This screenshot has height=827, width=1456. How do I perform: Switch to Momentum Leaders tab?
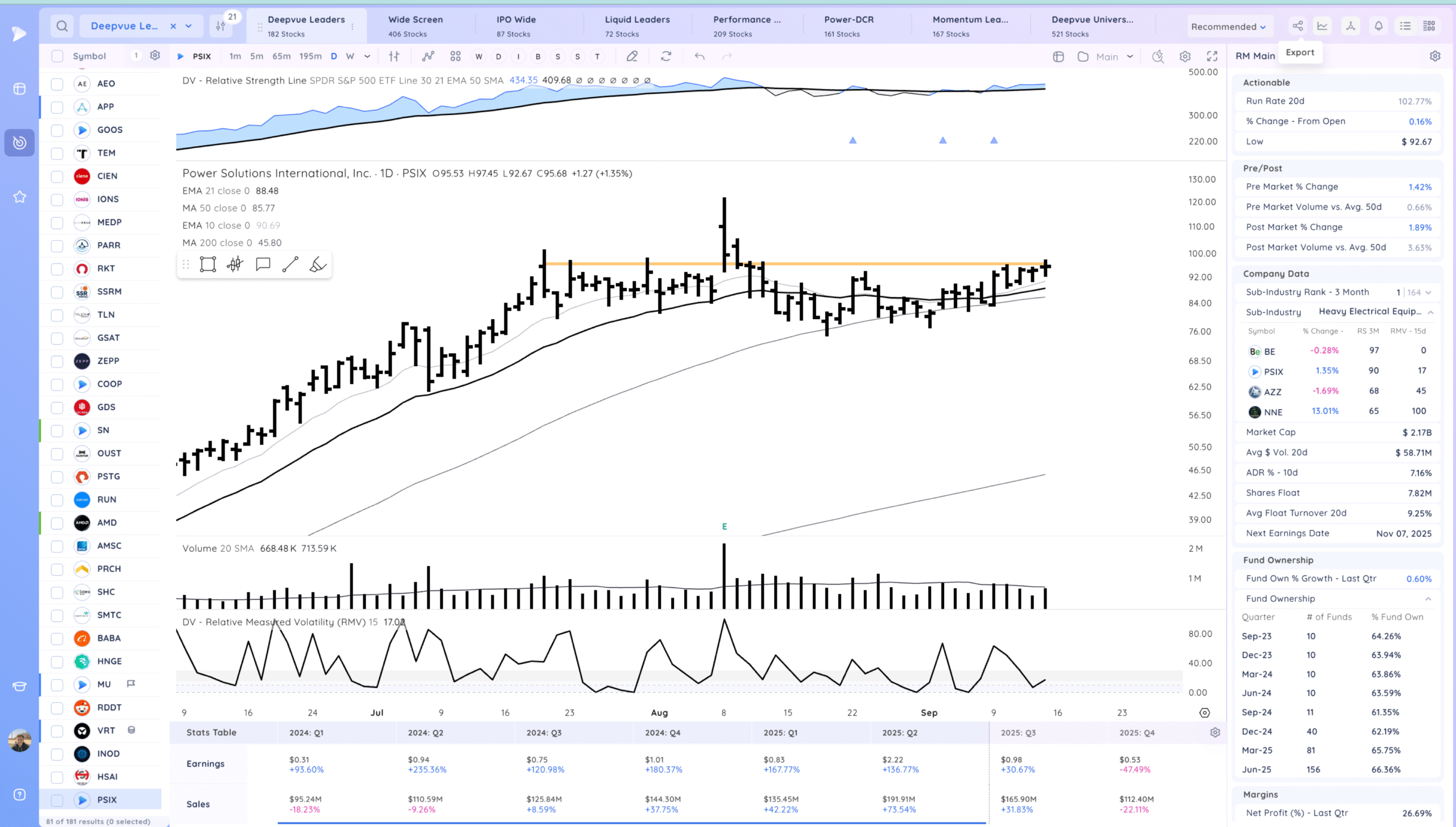[970, 26]
